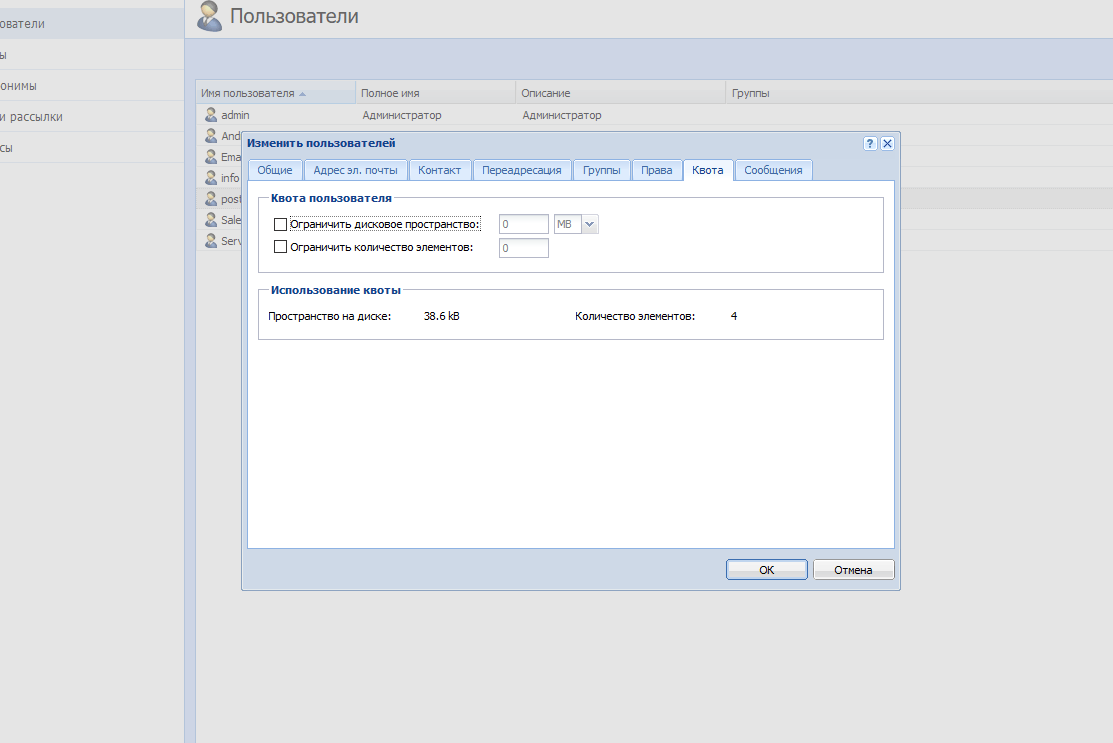The image size is (1113, 743).
Task: Click the Sales user row icon
Action: tap(210, 220)
